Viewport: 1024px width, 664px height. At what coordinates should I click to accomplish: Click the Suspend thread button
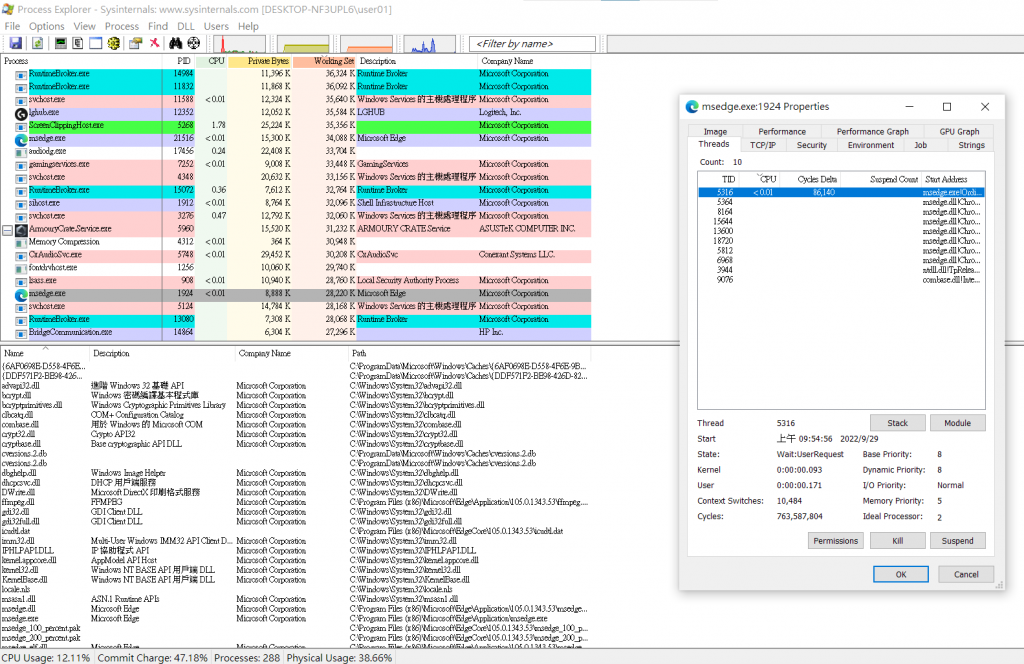(x=957, y=541)
